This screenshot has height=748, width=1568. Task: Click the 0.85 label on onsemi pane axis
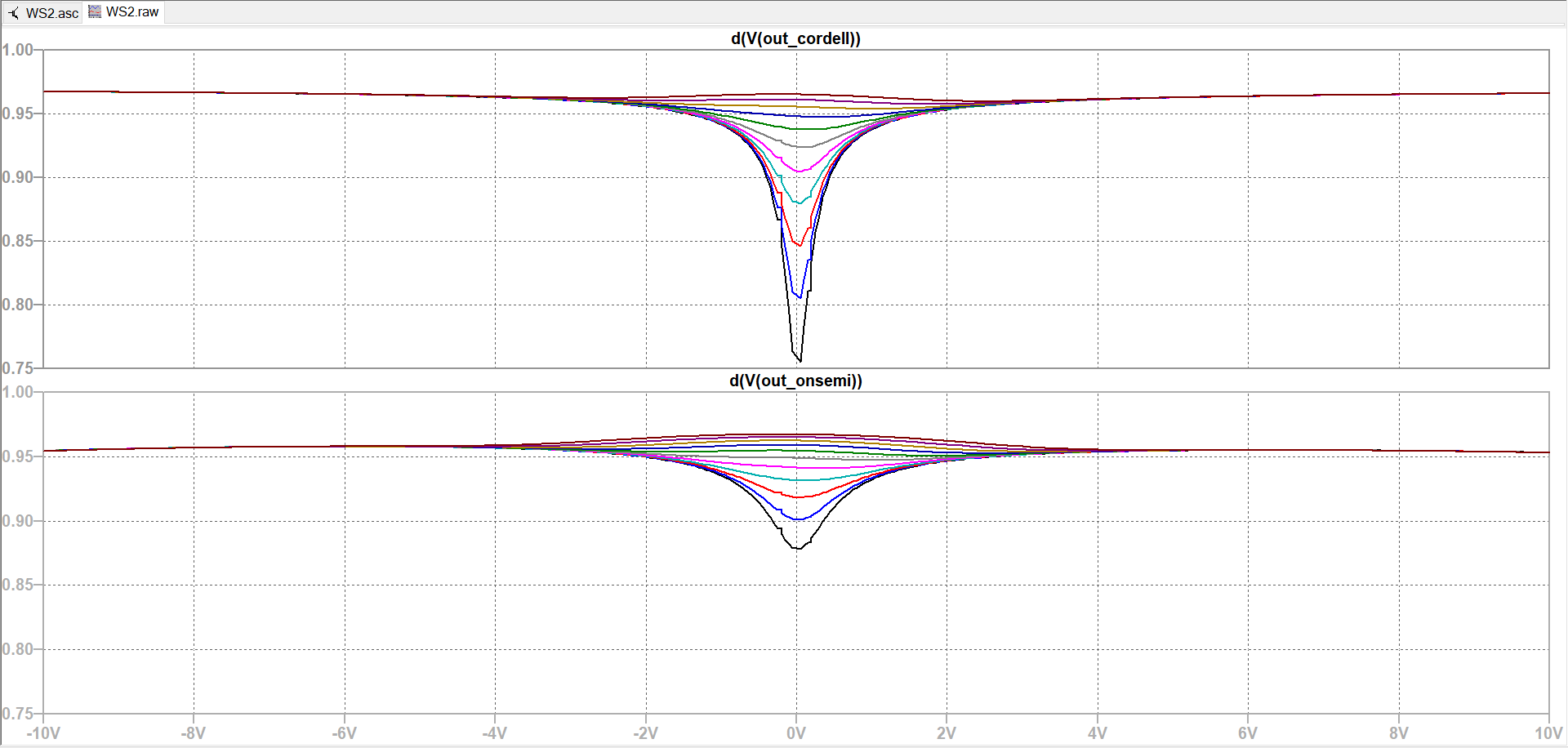click(x=18, y=585)
